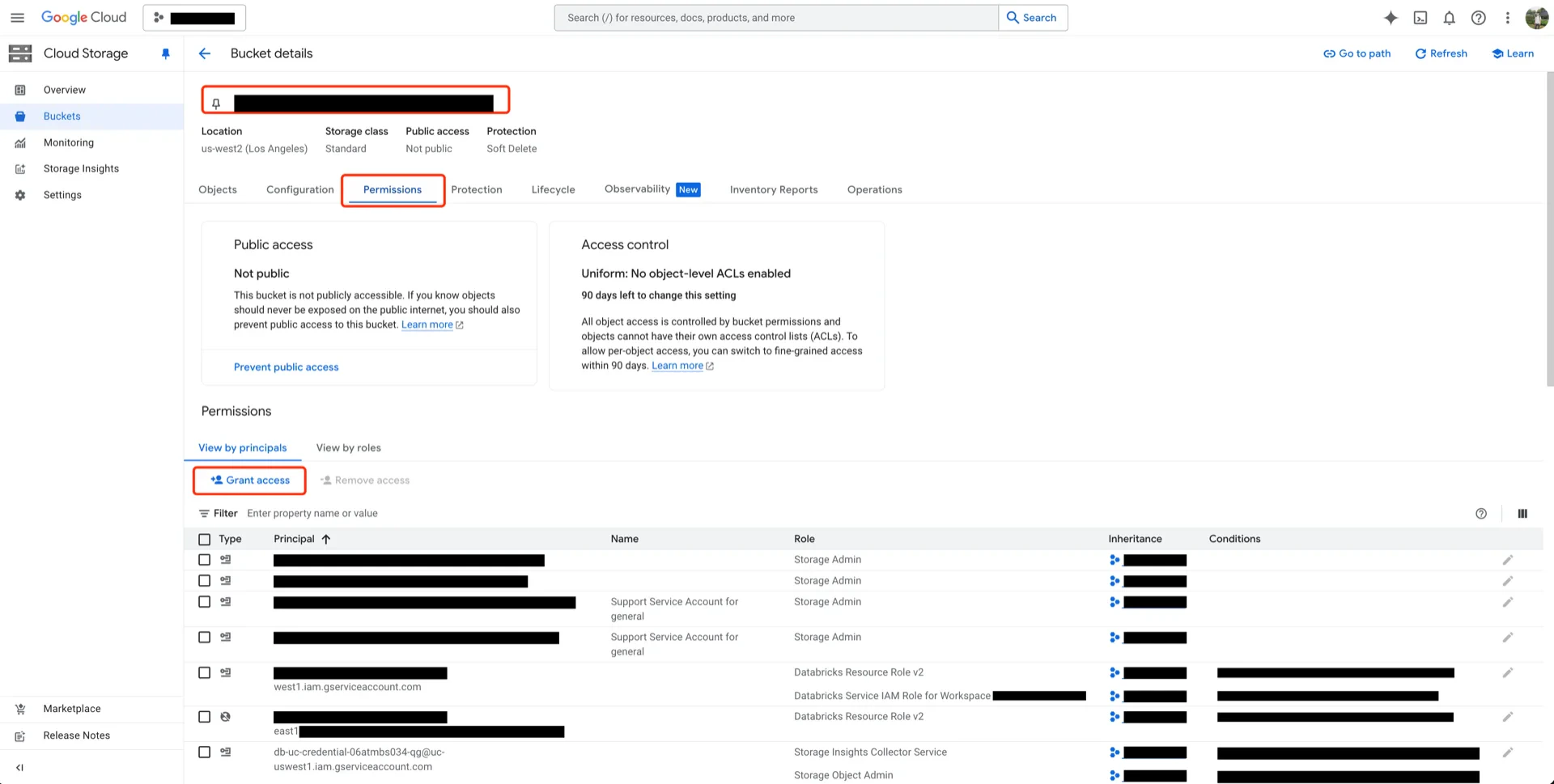
Task: Open the permissions table help icon
Action: tap(1481, 514)
